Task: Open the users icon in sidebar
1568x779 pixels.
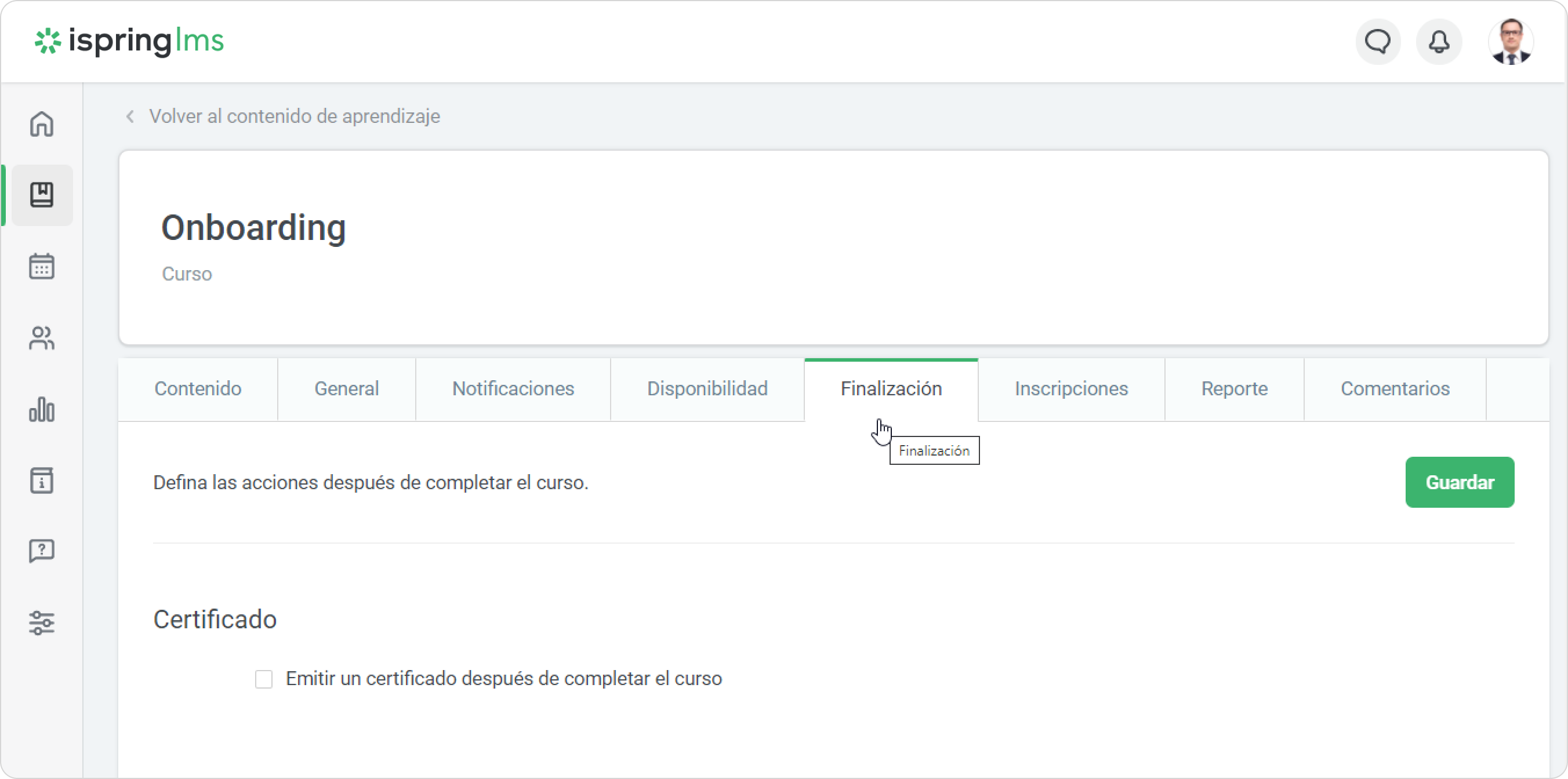Action: pos(41,338)
